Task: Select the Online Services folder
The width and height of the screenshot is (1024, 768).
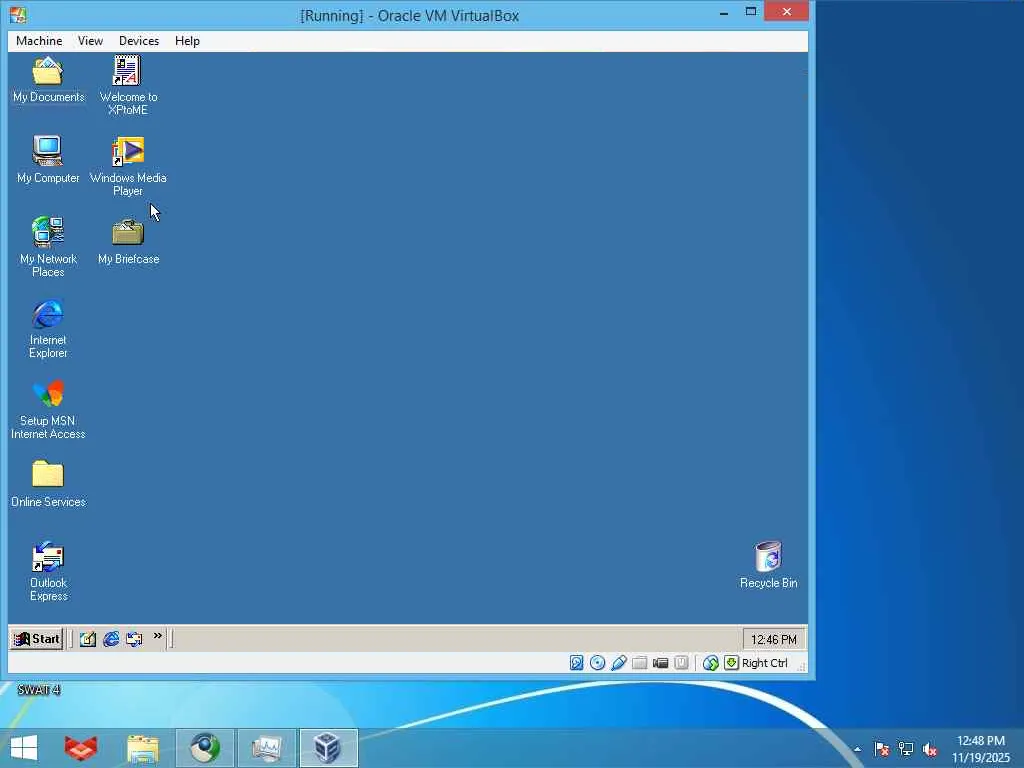Action: (48, 484)
